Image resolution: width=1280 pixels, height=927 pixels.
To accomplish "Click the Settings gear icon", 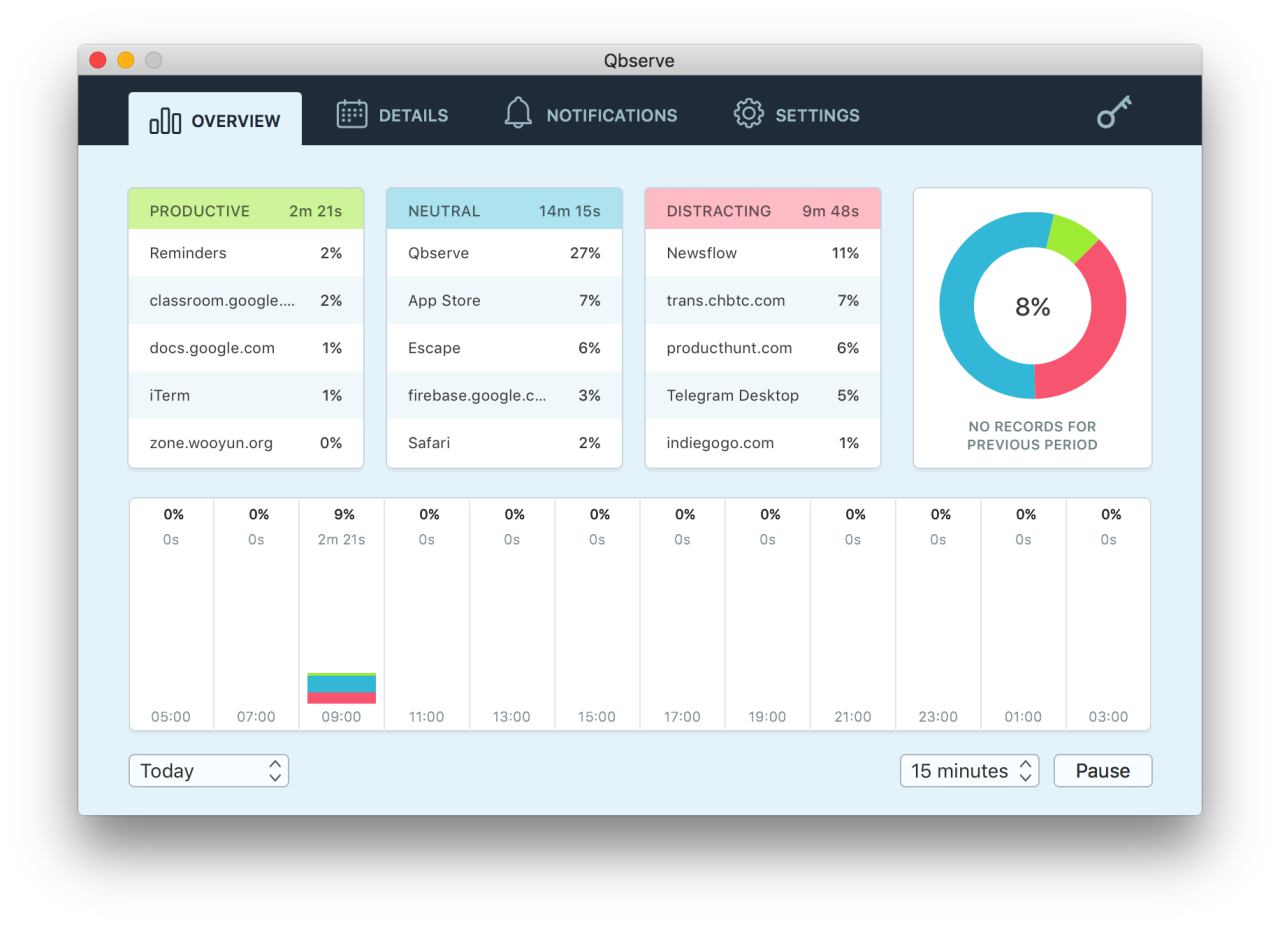I will 748,114.
